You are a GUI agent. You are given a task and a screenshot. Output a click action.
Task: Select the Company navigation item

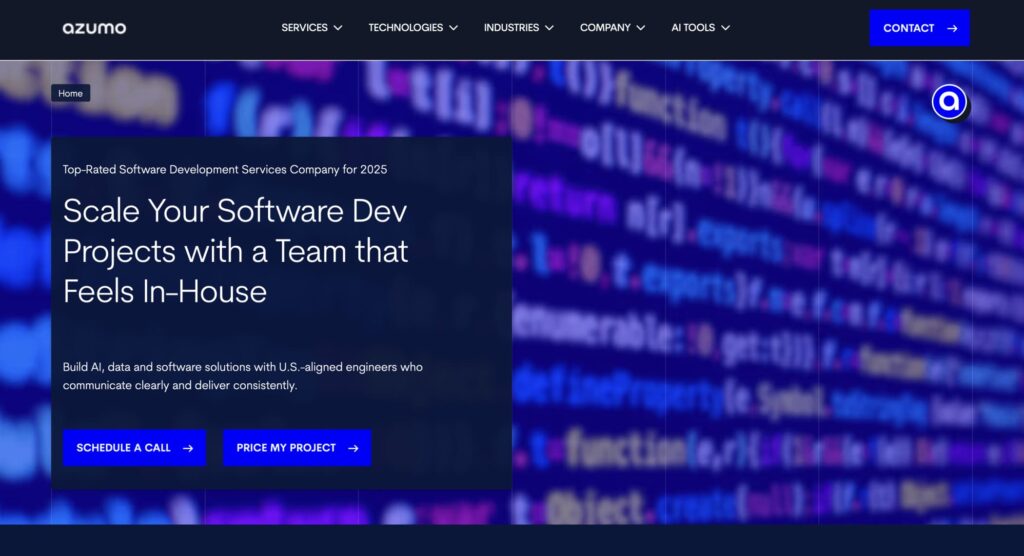(605, 28)
